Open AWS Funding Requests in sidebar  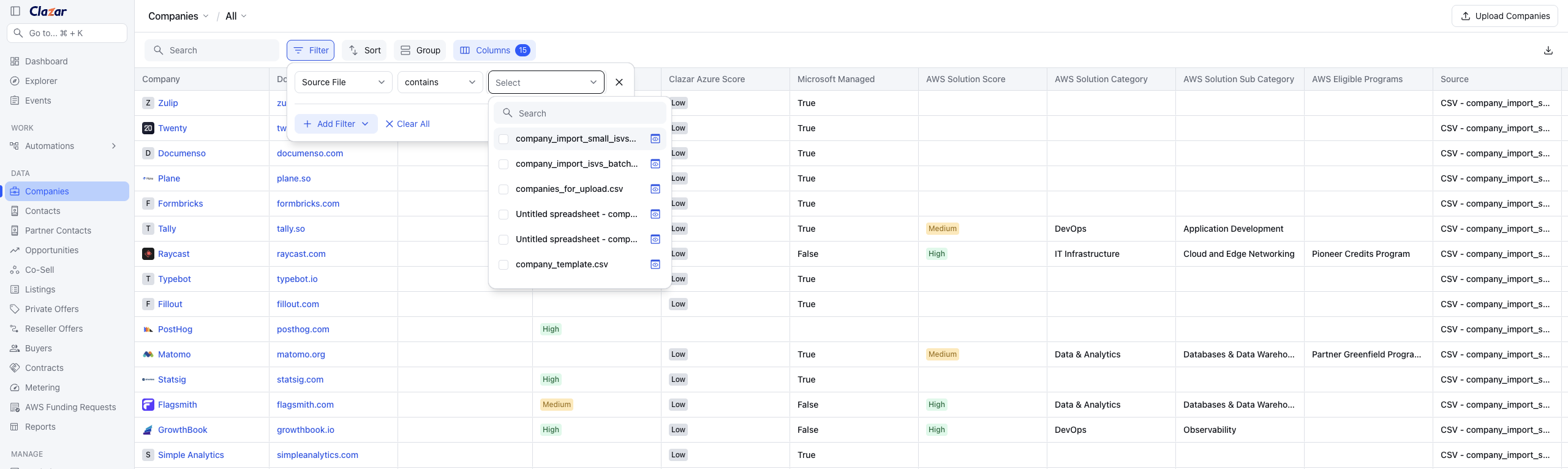67,407
